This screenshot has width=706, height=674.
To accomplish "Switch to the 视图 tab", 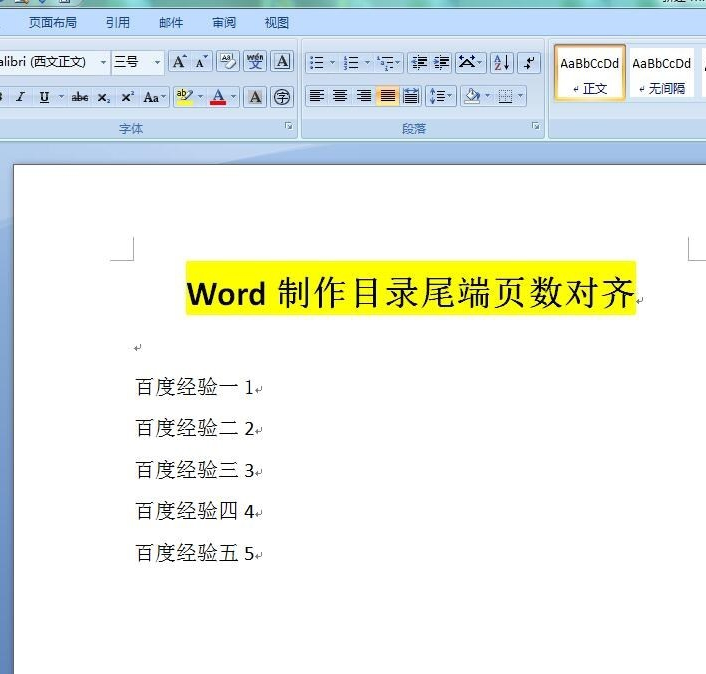I will 277,23.
